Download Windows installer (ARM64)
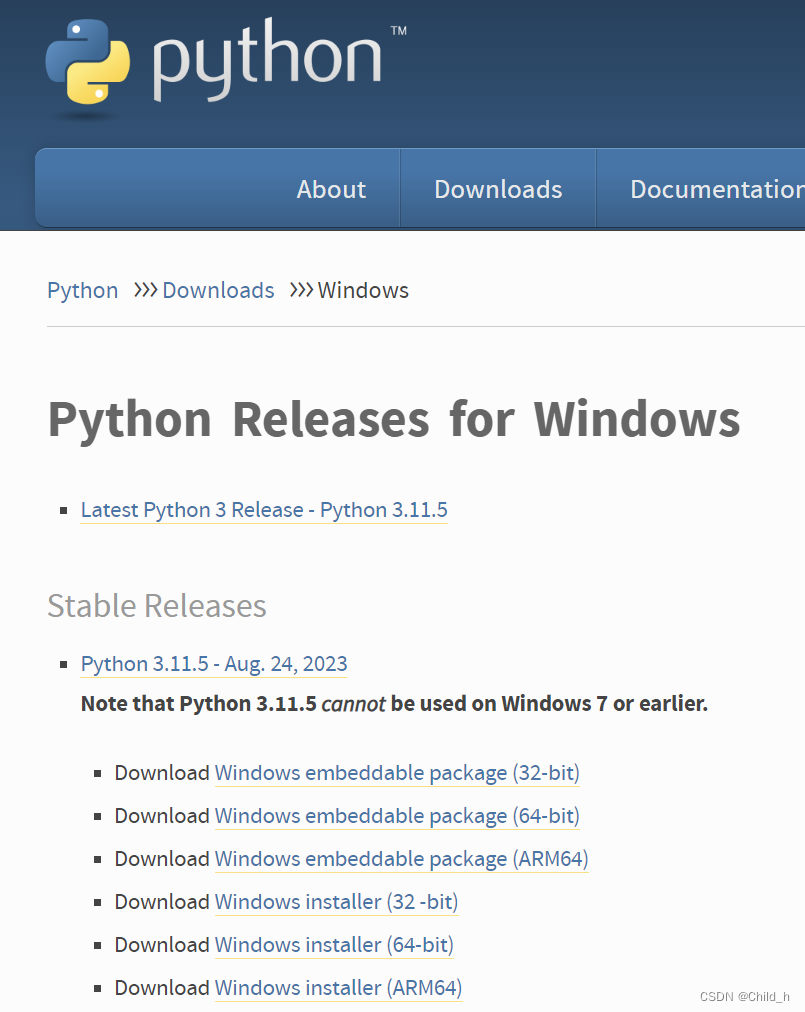 point(338,988)
